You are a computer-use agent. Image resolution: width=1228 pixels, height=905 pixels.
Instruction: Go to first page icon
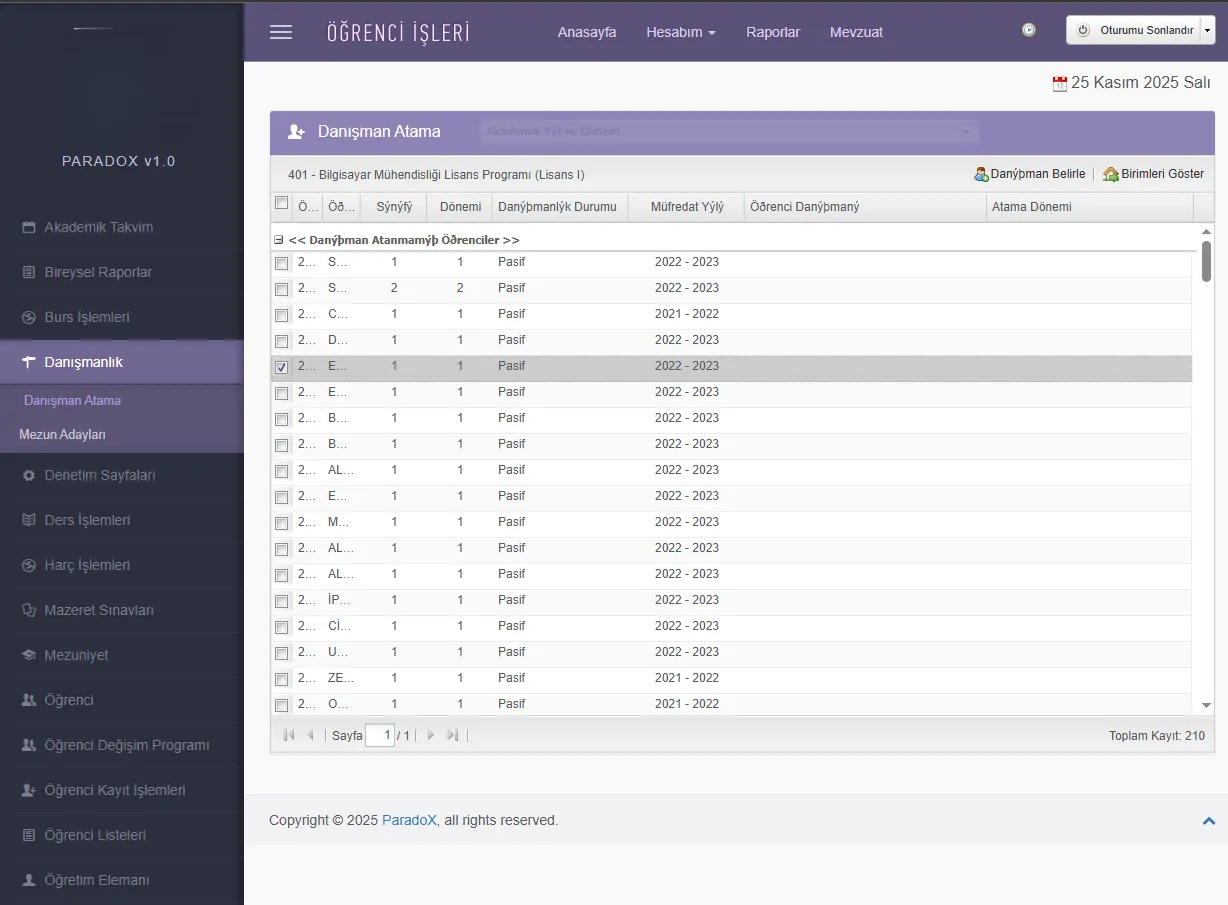(x=289, y=735)
